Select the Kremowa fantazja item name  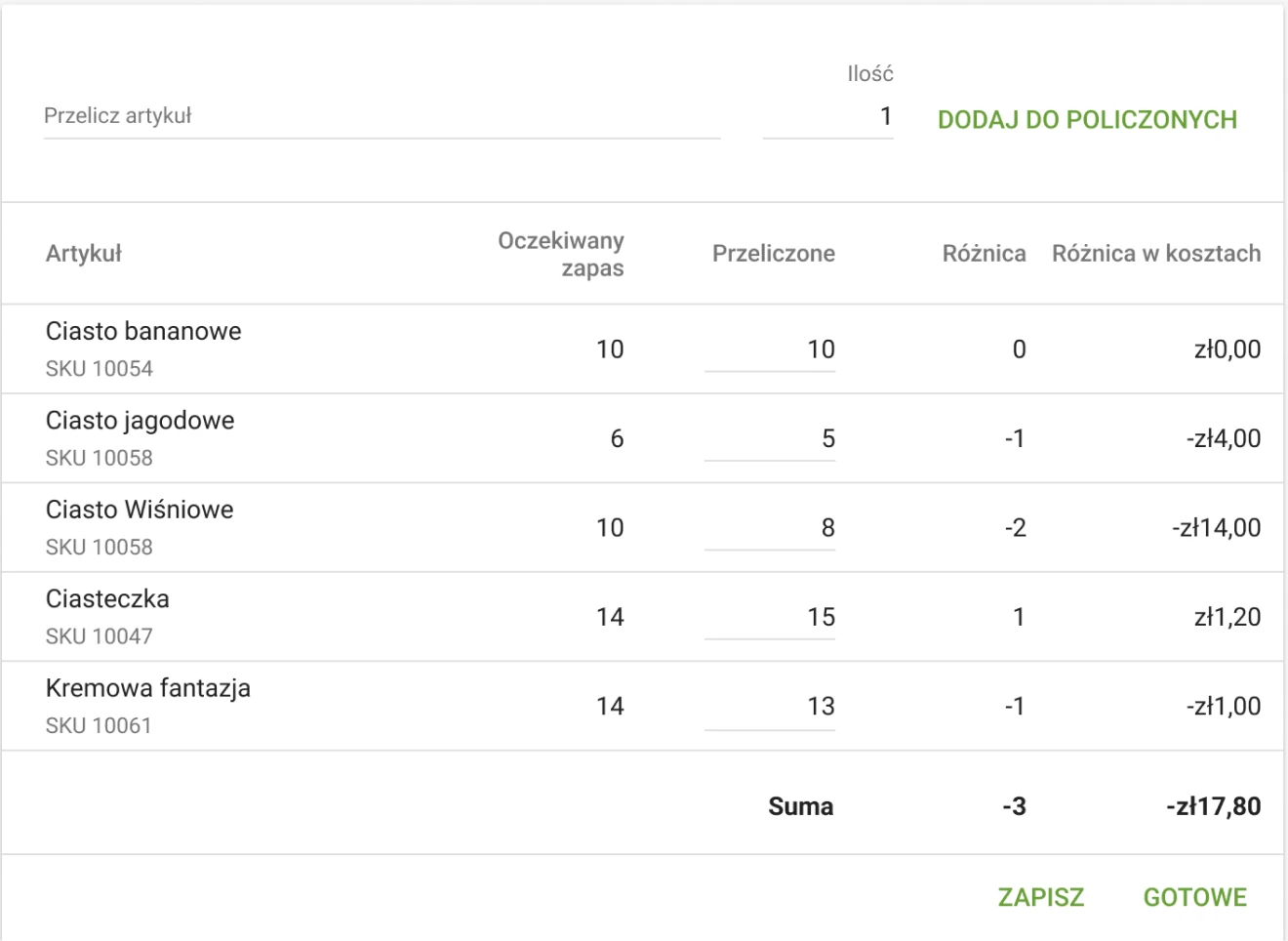click(148, 688)
